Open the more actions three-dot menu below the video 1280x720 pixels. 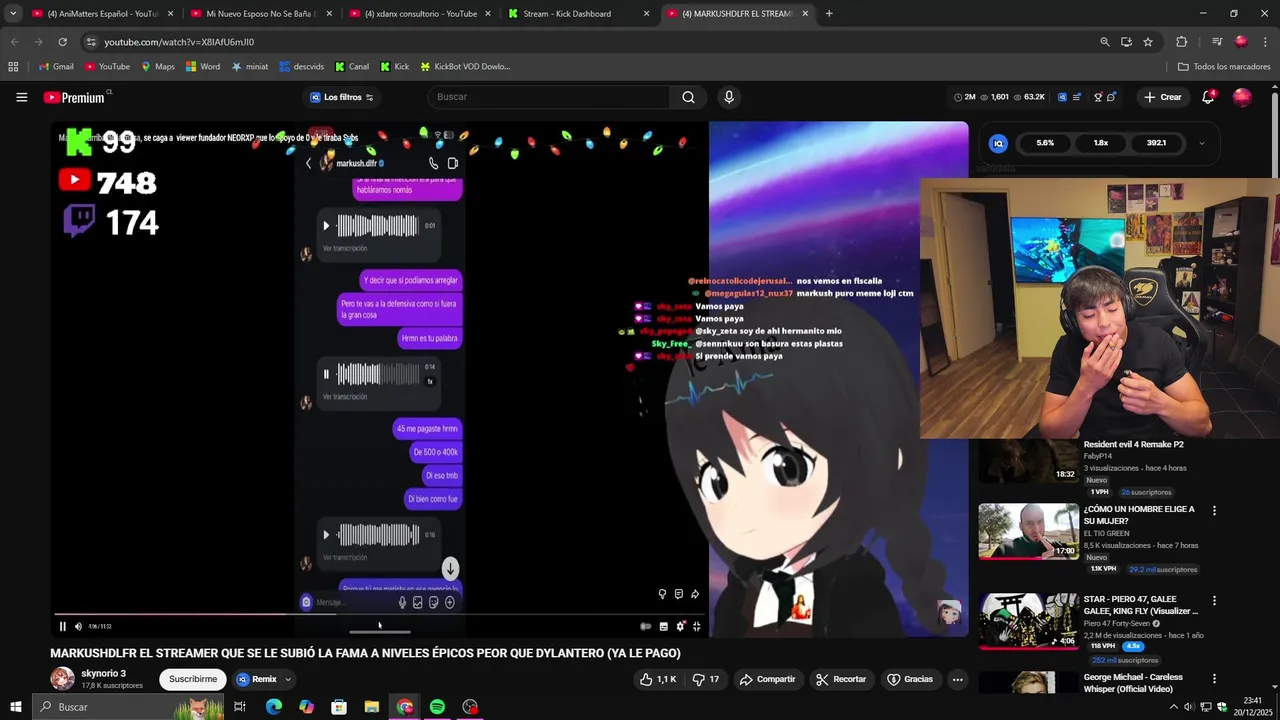coord(957,679)
